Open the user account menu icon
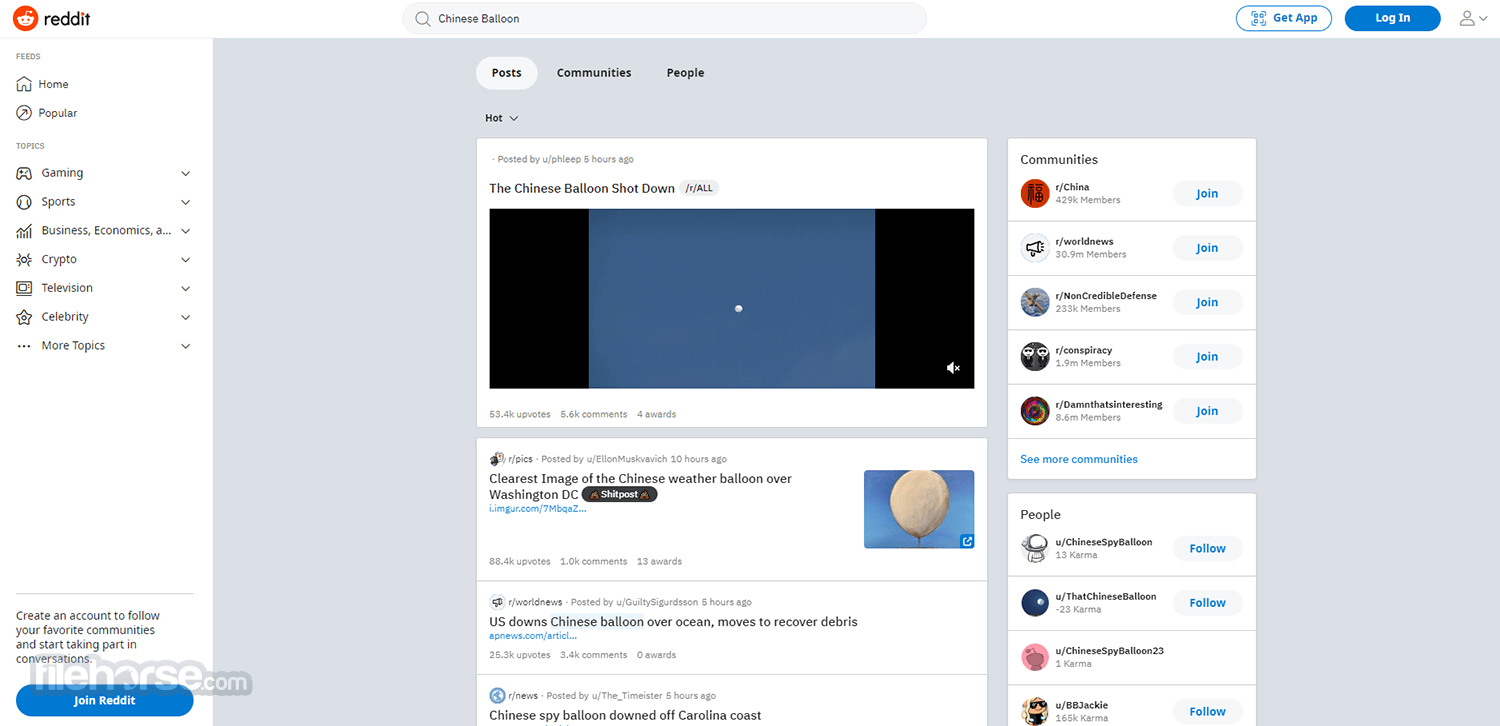This screenshot has height=726, width=1500. (1467, 18)
